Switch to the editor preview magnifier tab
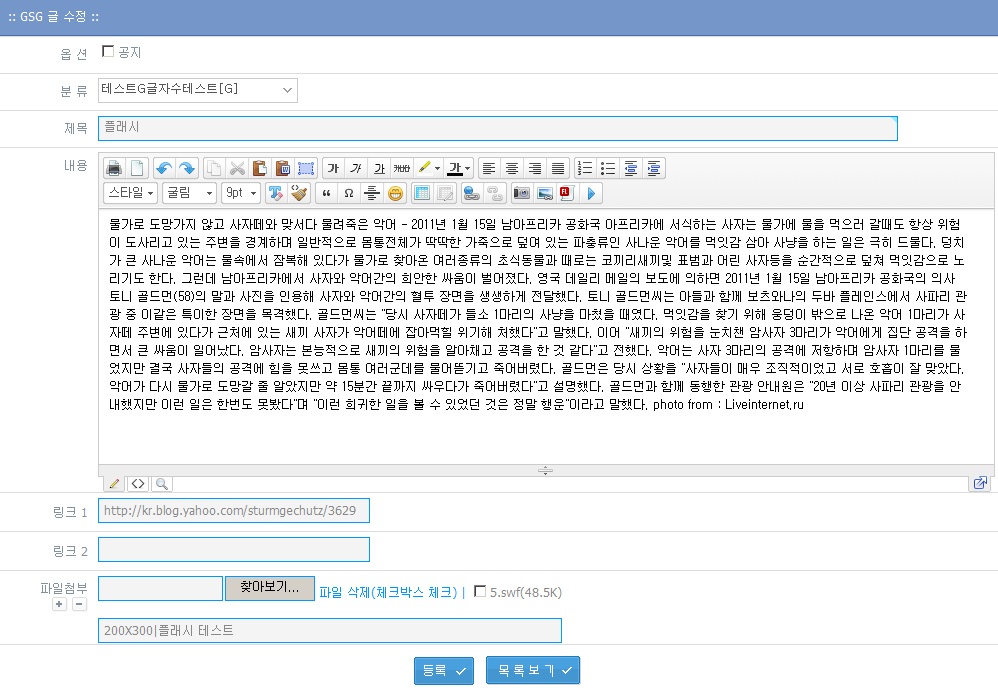998x691 pixels. tap(160, 484)
